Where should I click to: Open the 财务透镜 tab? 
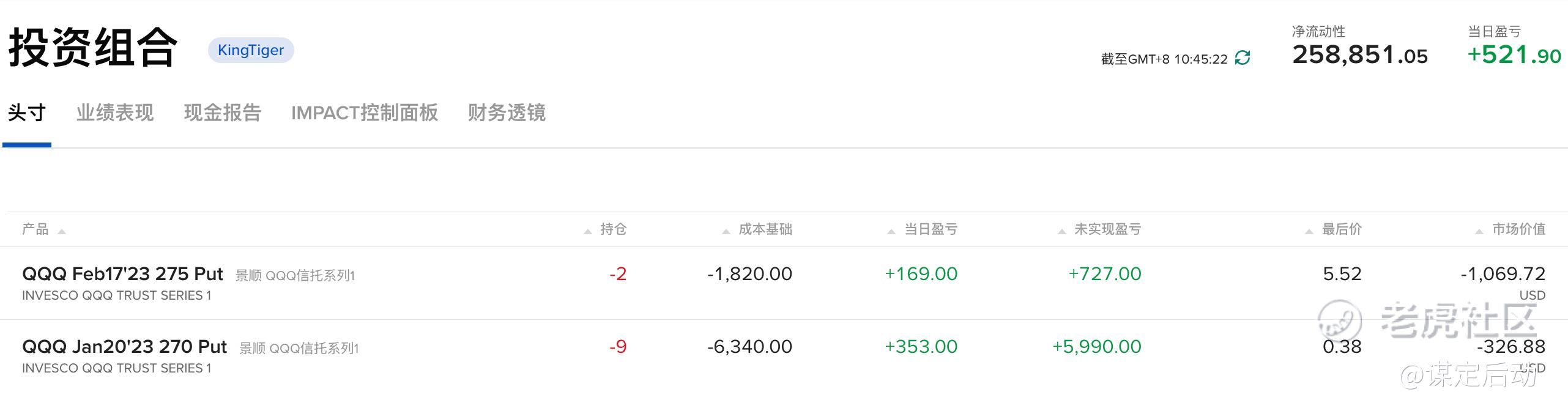[507, 113]
